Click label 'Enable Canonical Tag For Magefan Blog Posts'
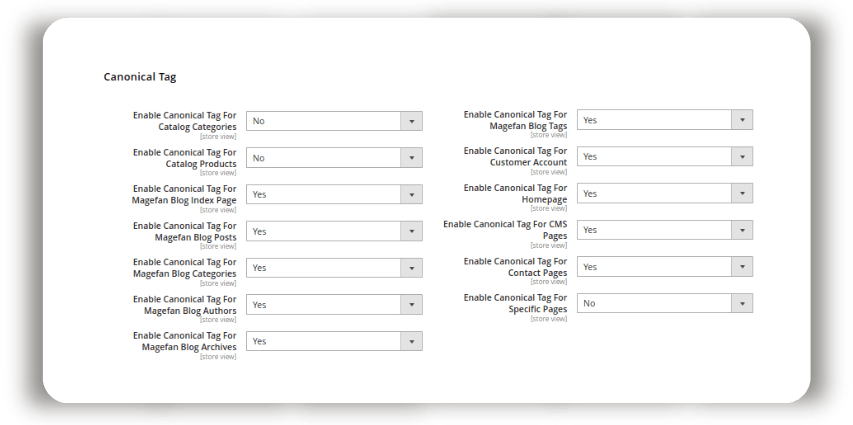853x425 pixels. coord(184,231)
